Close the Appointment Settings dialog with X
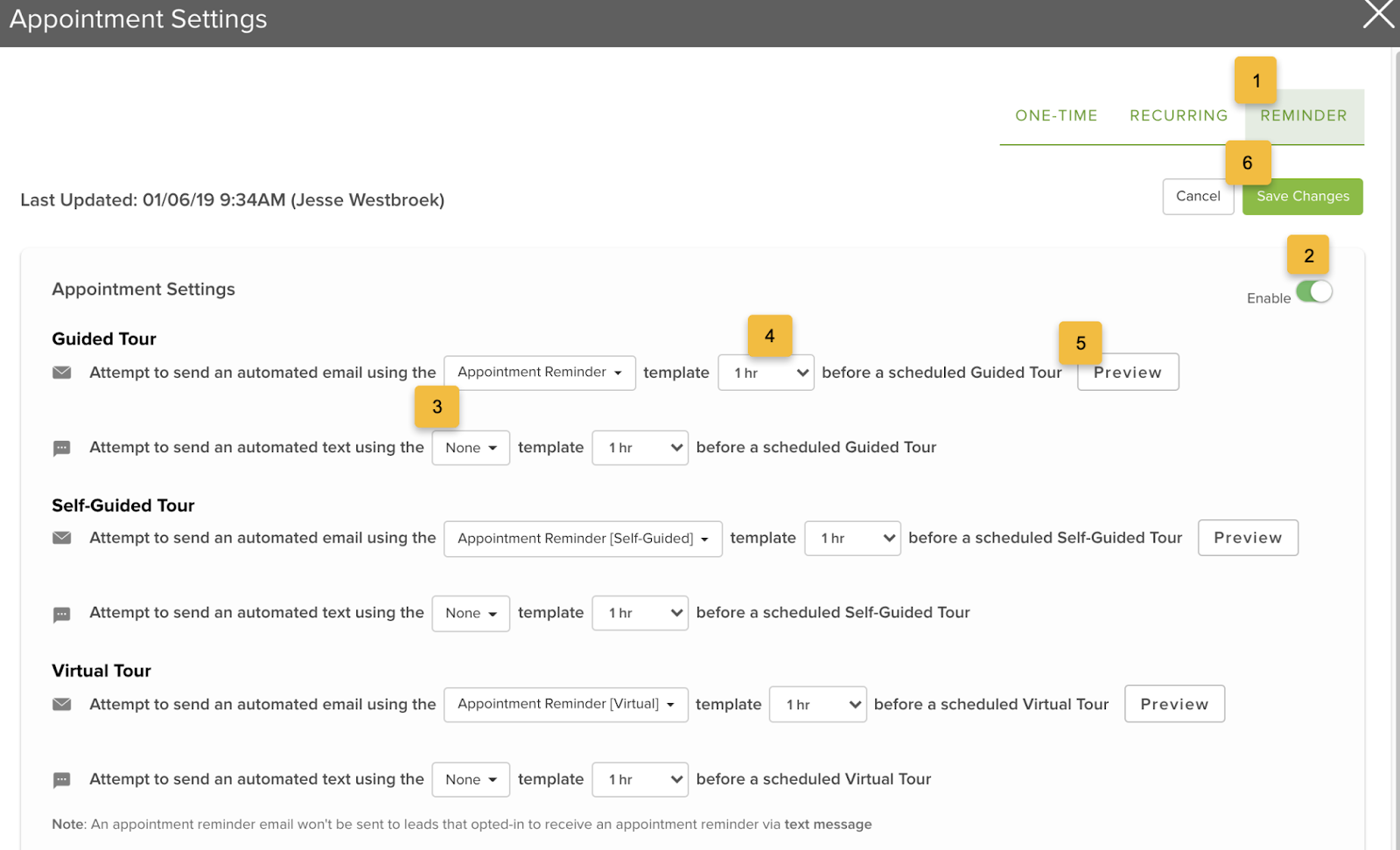The image size is (1400, 850). pyautogui.click(x=1378, y=15)
